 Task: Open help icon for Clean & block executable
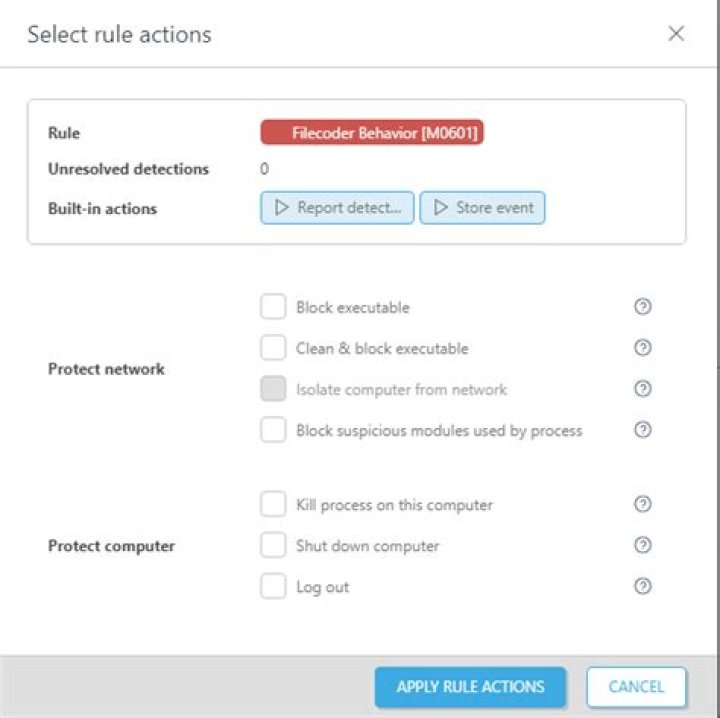tap(643, 348)
